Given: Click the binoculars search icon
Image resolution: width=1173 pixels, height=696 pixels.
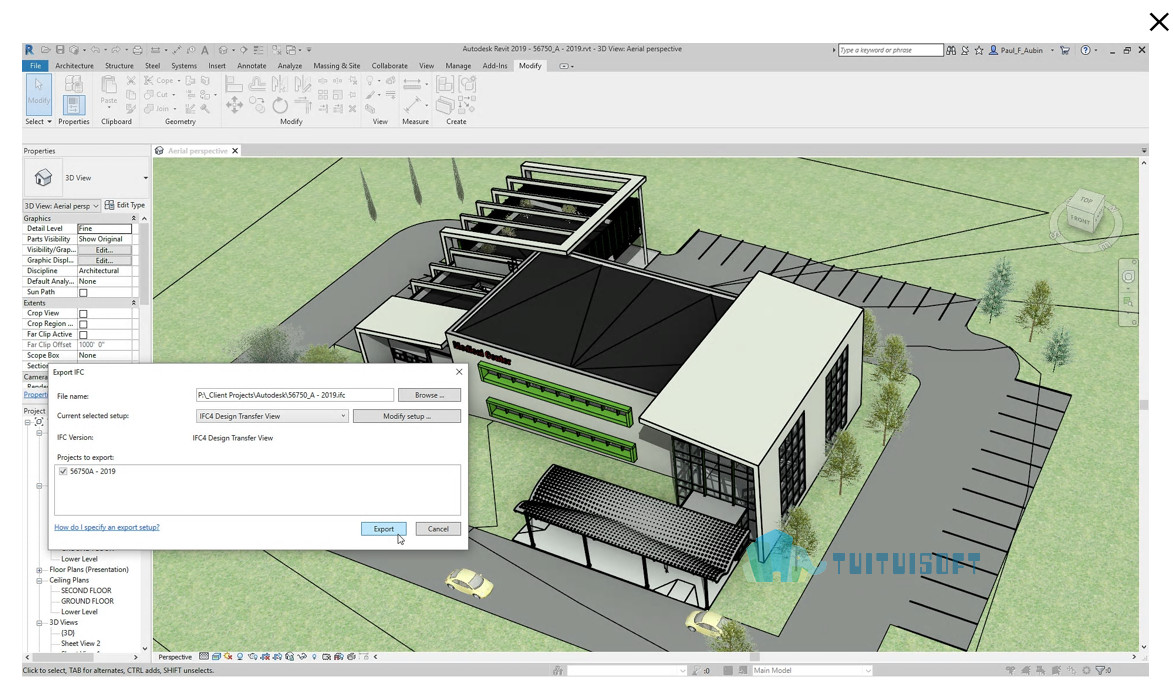Looking at the screenshot, I should click(x=951, y=50).
